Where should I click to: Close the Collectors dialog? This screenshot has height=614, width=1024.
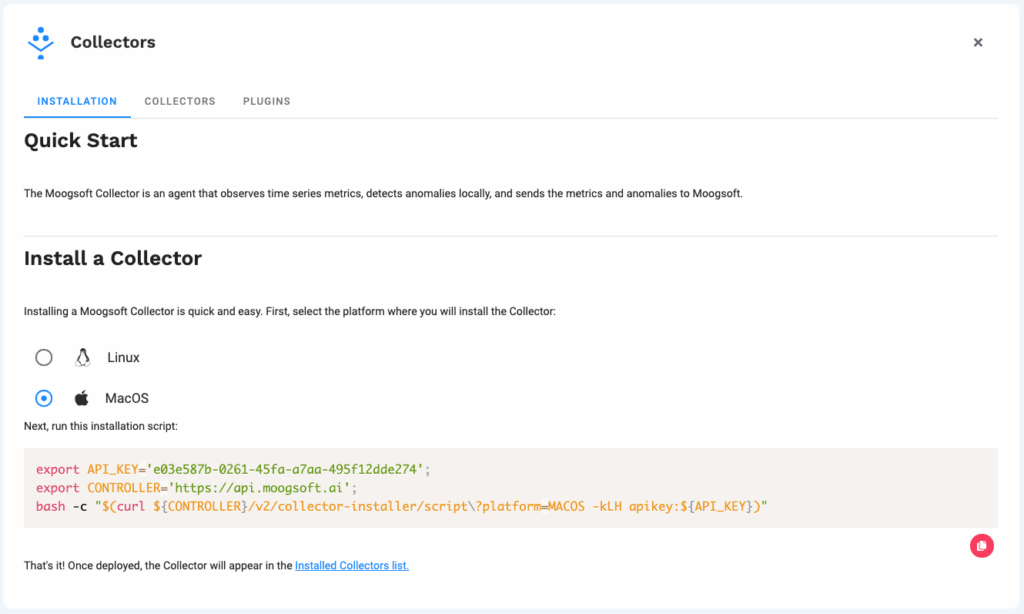coord(978,42)
